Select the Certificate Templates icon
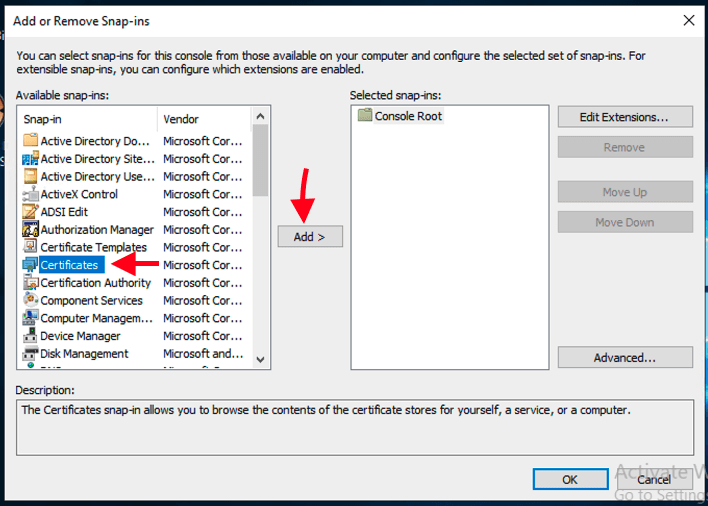 click(30, 247)
